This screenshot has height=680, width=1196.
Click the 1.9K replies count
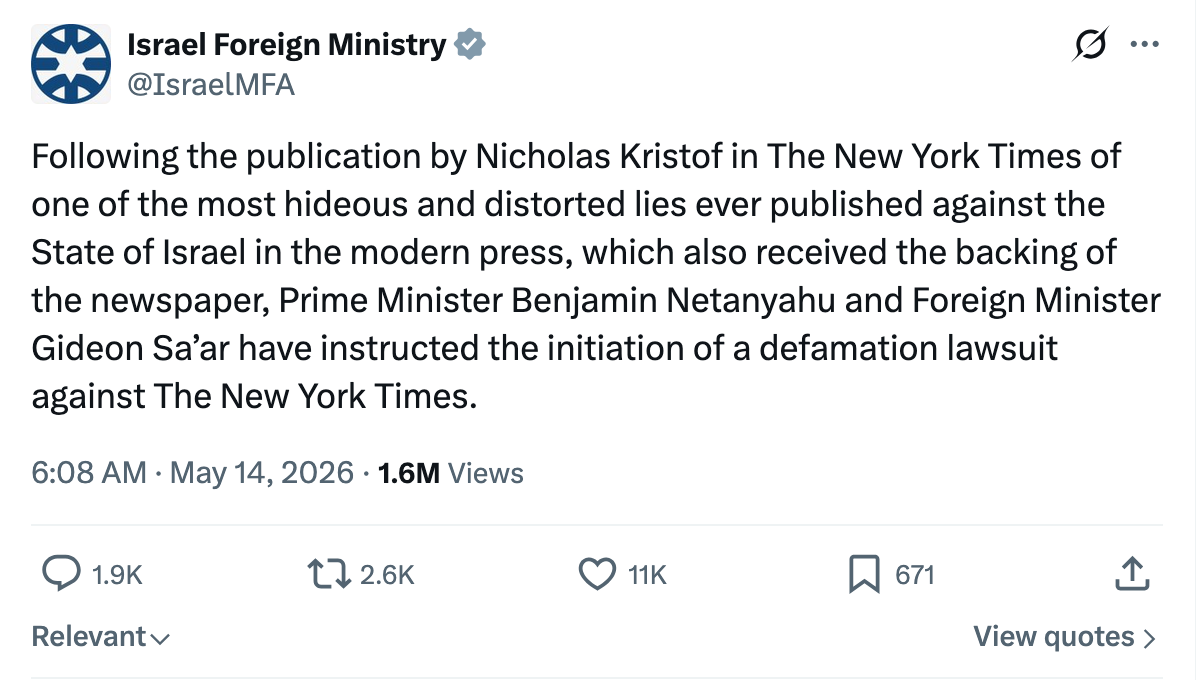point(117,575)
